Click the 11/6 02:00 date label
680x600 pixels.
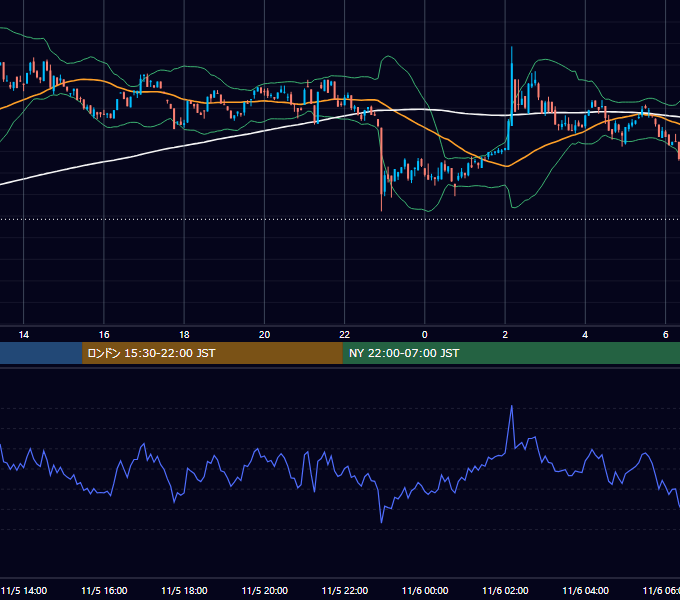pyautogui.click(x=505, y=590)
